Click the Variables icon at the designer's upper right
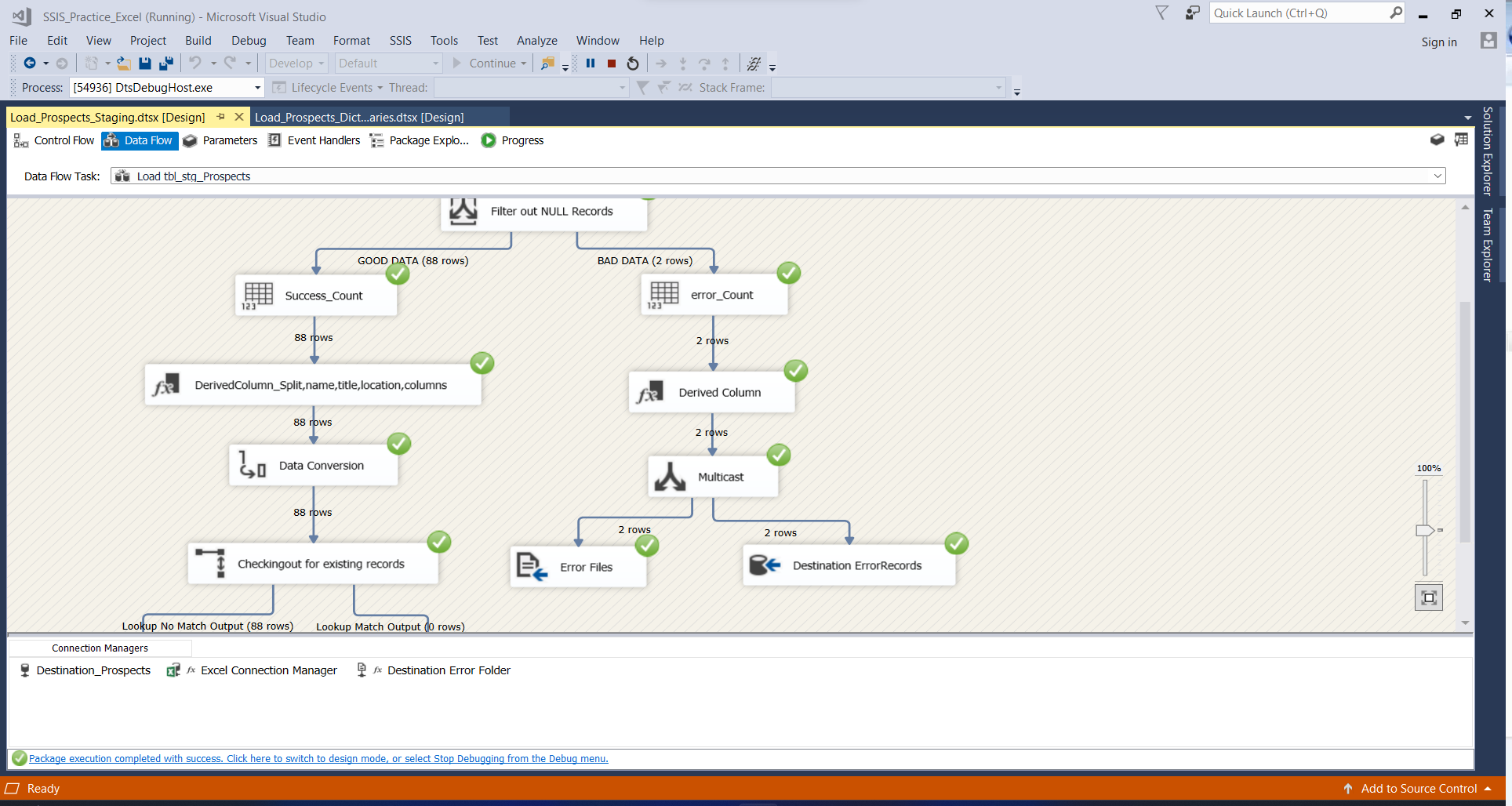The height and width of the screenshot is (806, 1512). point(1437,140)
